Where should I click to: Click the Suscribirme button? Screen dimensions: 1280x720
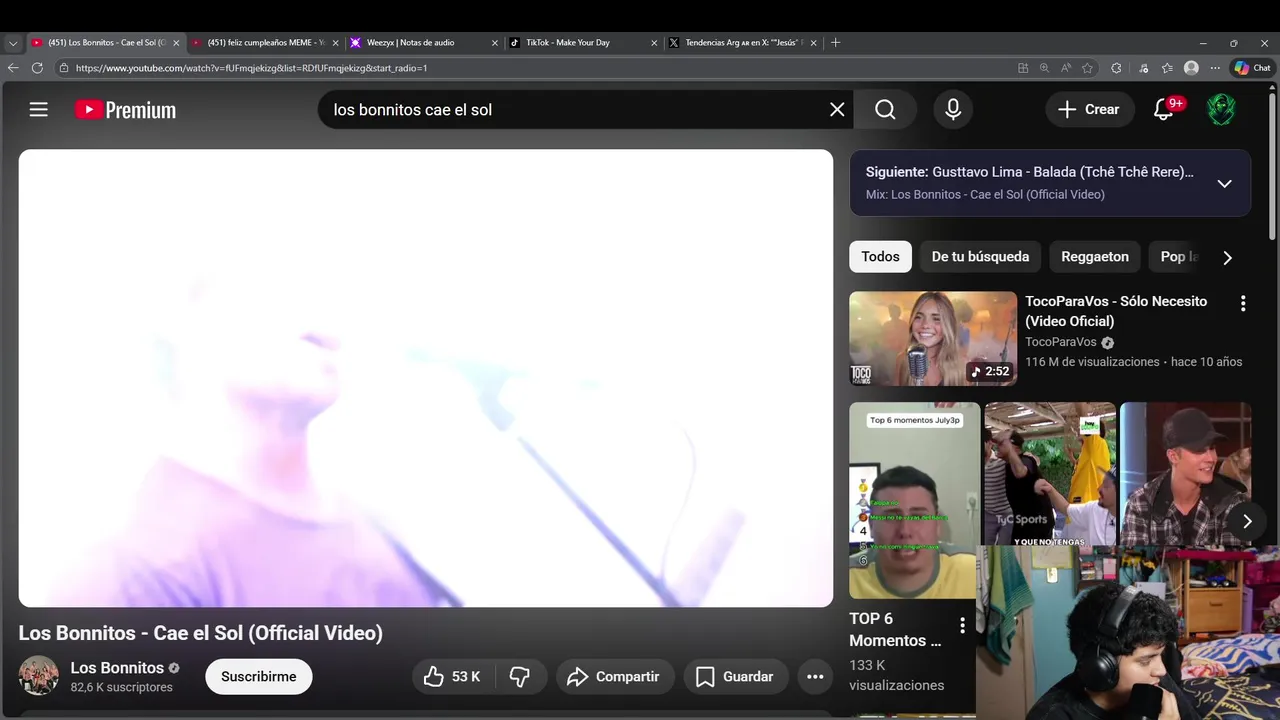click(x=259, y=677)
